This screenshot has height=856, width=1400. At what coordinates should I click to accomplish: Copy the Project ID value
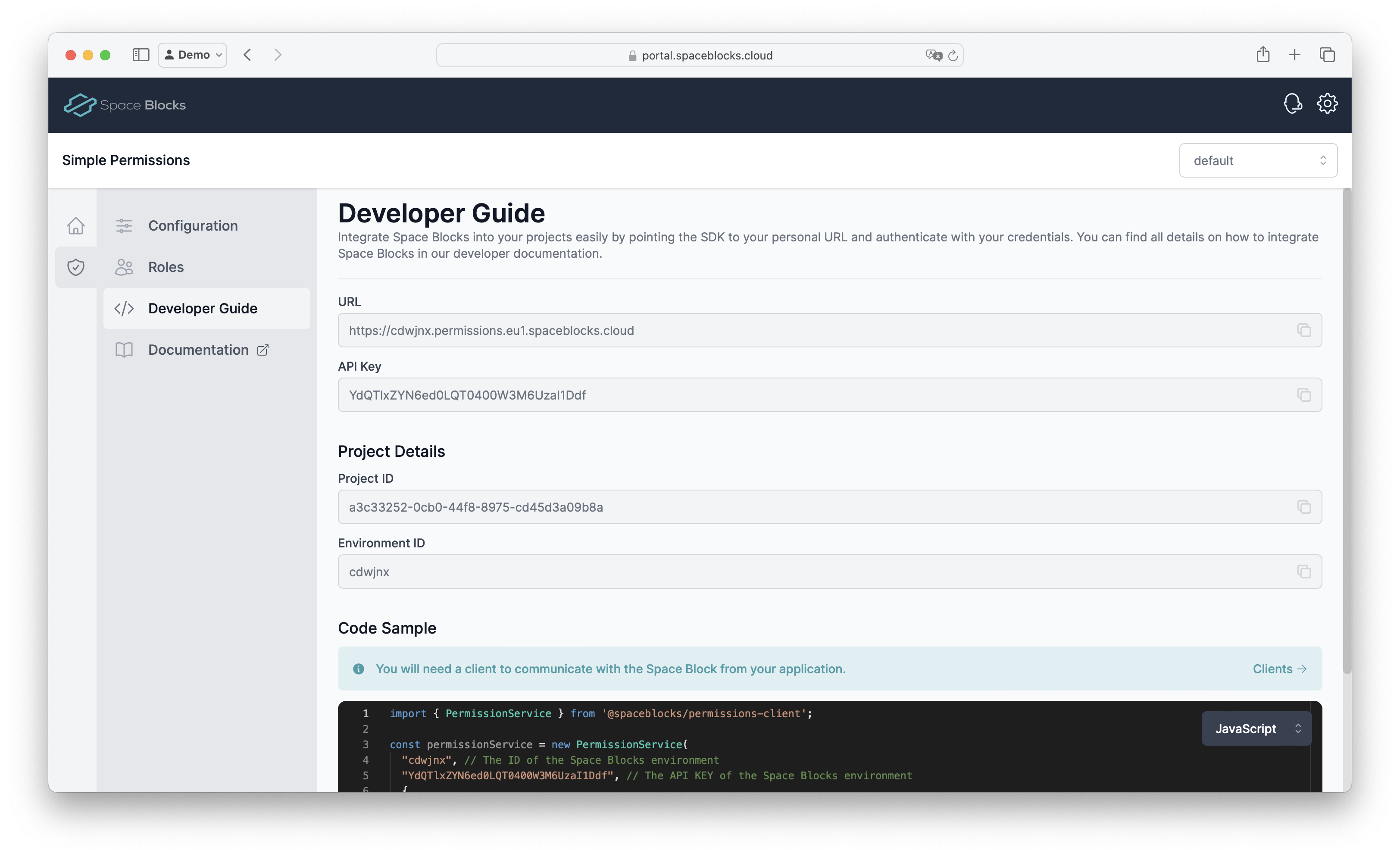1304,507
